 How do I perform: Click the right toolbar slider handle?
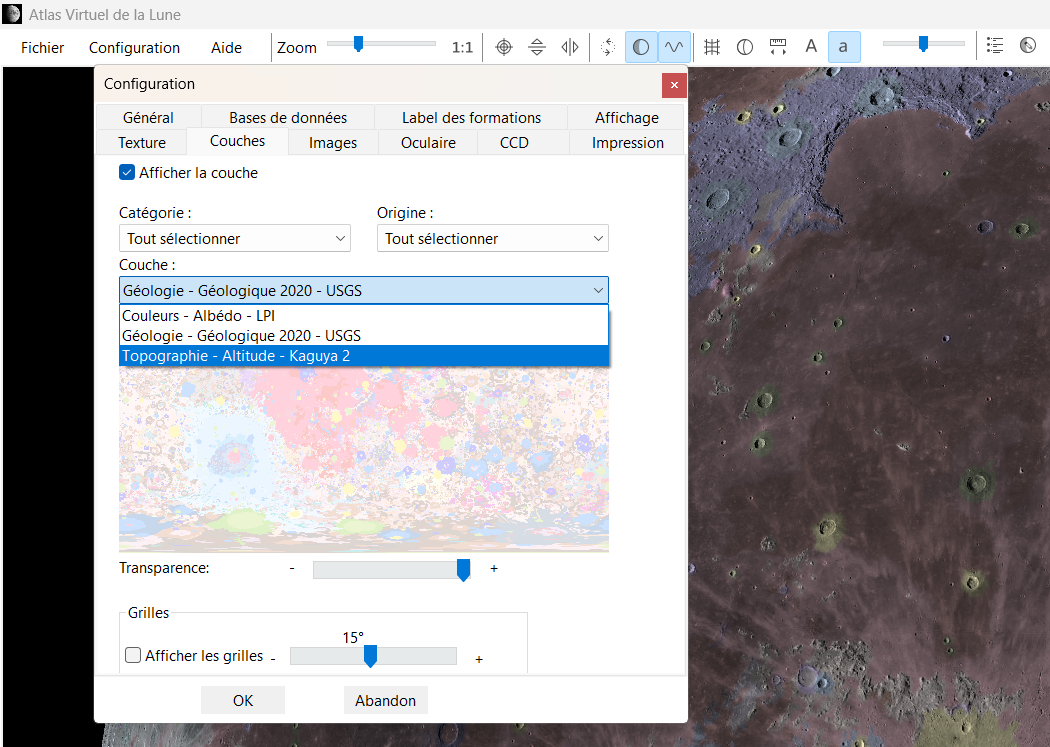click(923, 44)
